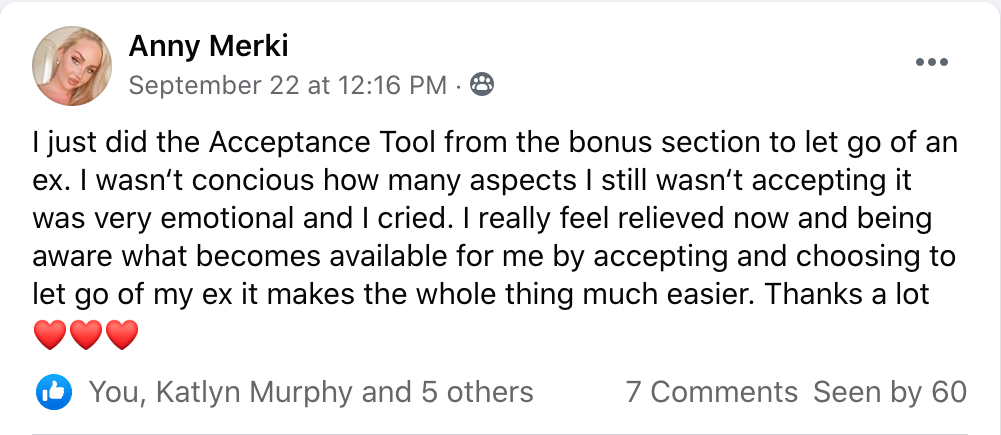Click the middle red heart emoji

coord(85,336)
